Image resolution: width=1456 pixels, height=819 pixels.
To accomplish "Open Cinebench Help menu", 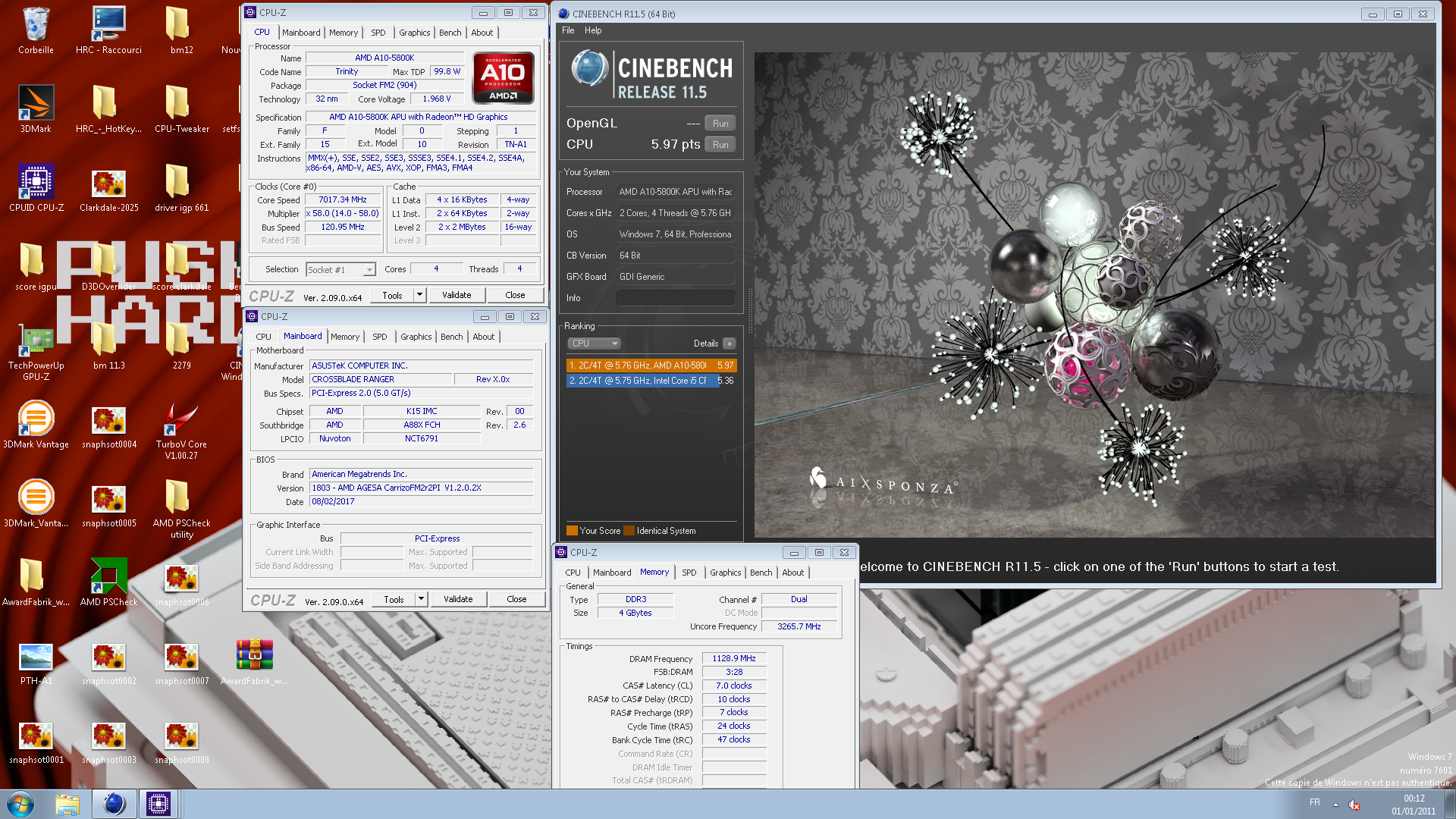I will click(593, 30).
